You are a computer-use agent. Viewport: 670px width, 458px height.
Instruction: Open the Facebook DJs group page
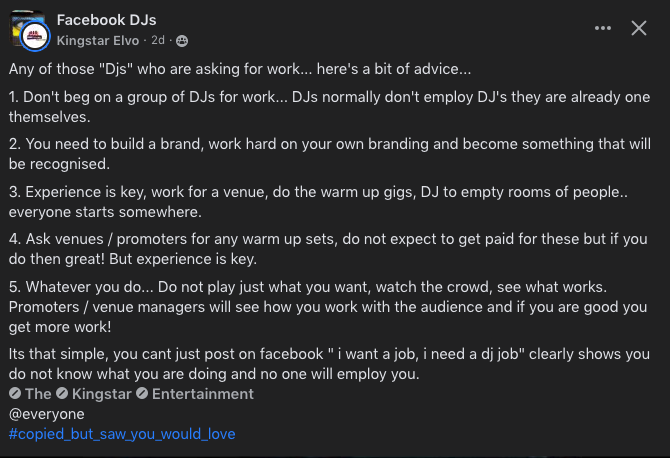pyautogui.click(x=107, y=20)
